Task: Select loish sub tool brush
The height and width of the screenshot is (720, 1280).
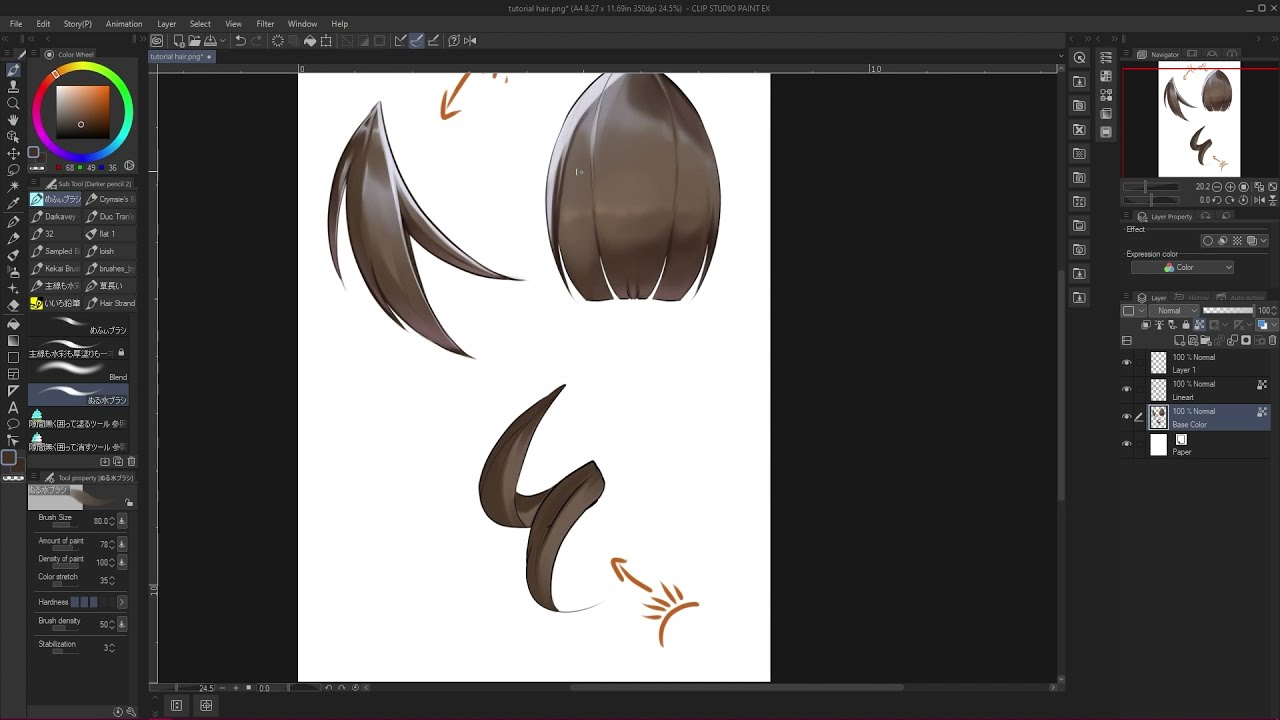Action: 109,251
